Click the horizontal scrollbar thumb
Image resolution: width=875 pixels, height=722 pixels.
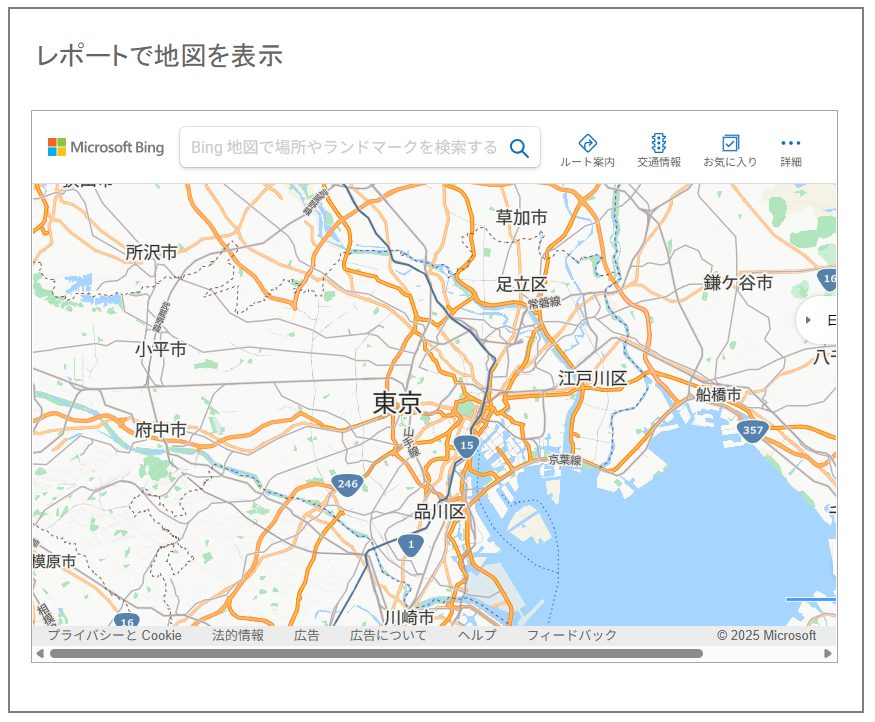pos(375,654)
